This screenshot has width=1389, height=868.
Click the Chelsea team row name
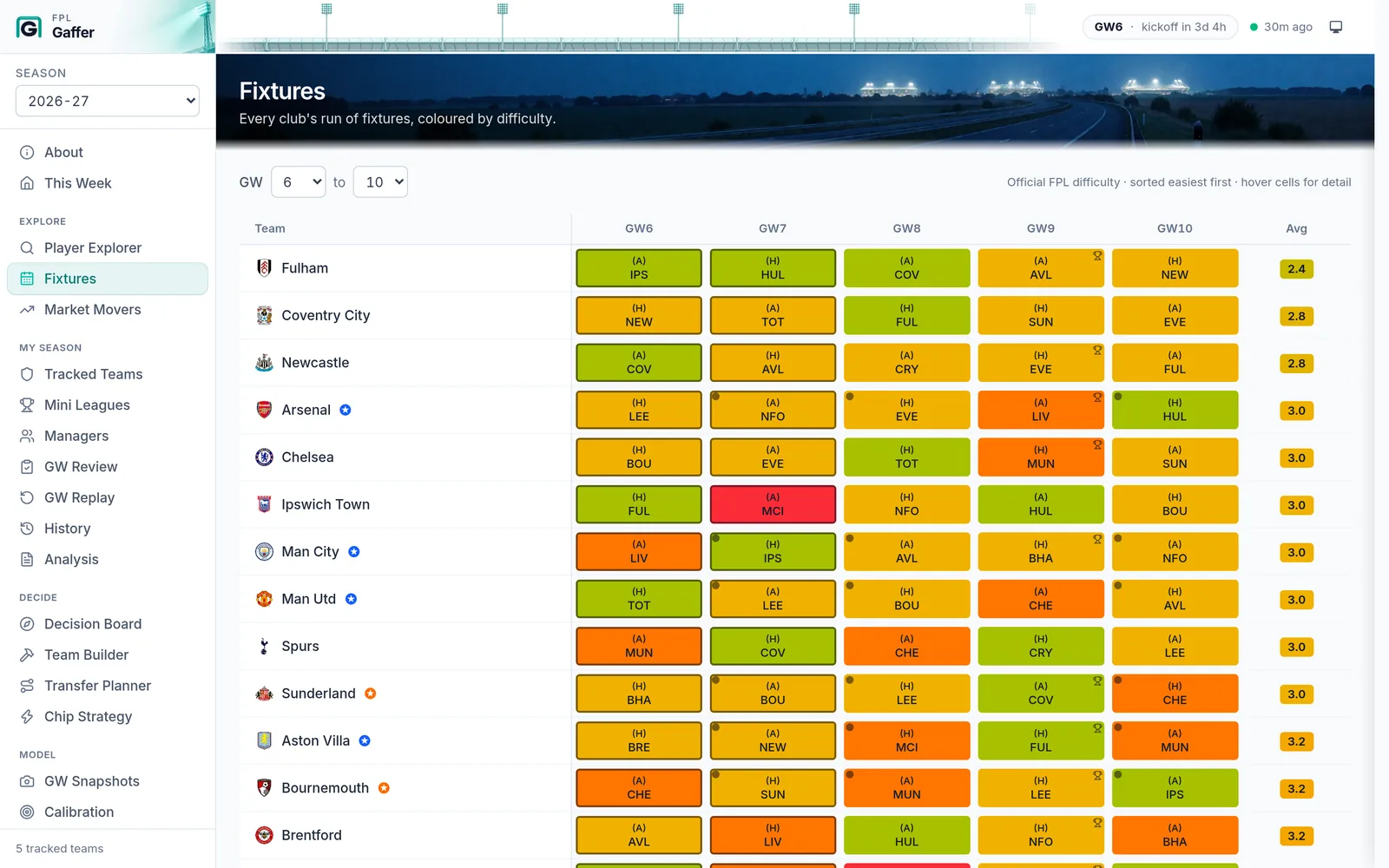[x=307, y=457]
